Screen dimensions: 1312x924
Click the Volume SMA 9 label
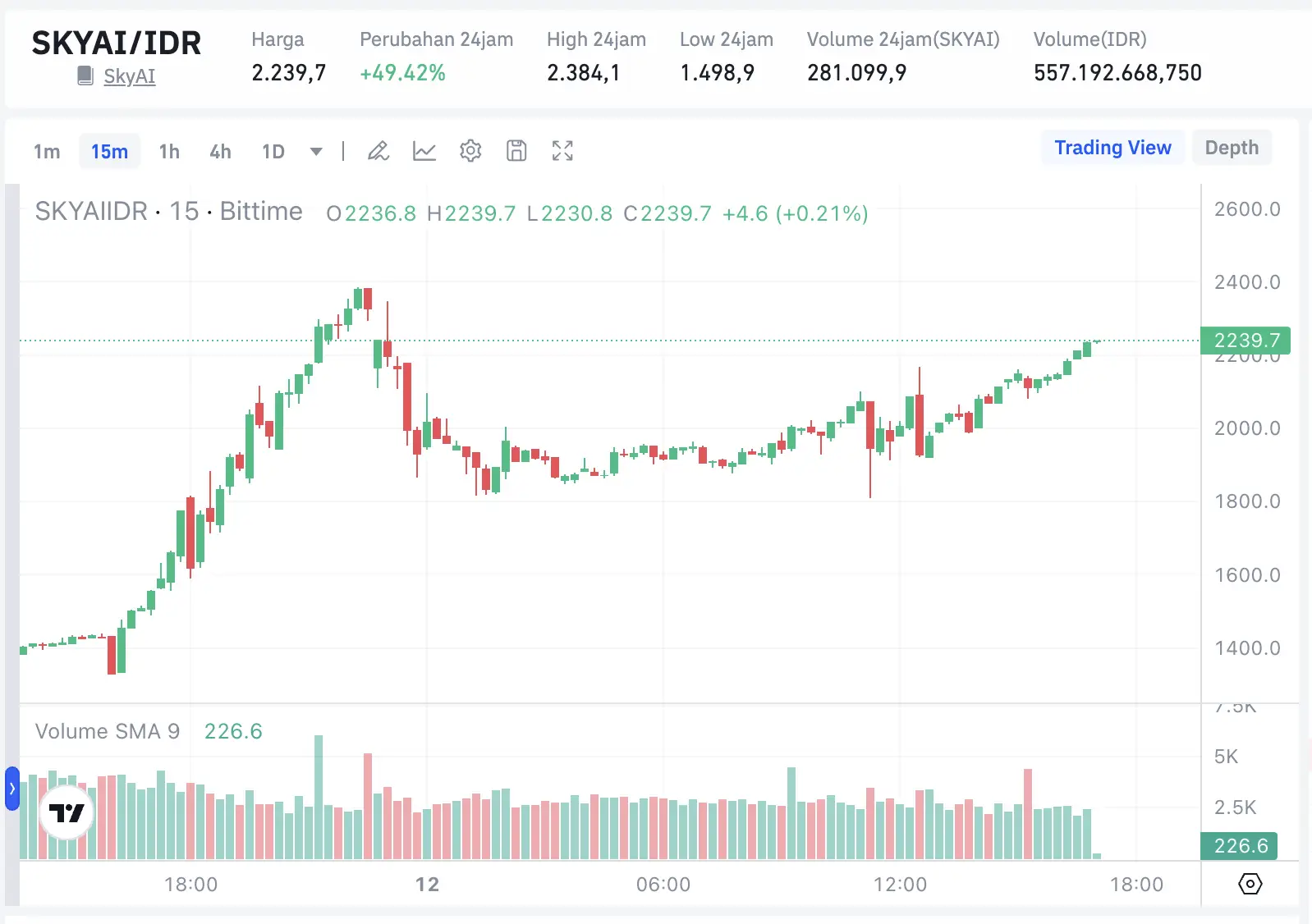click(x=108, y=730)
